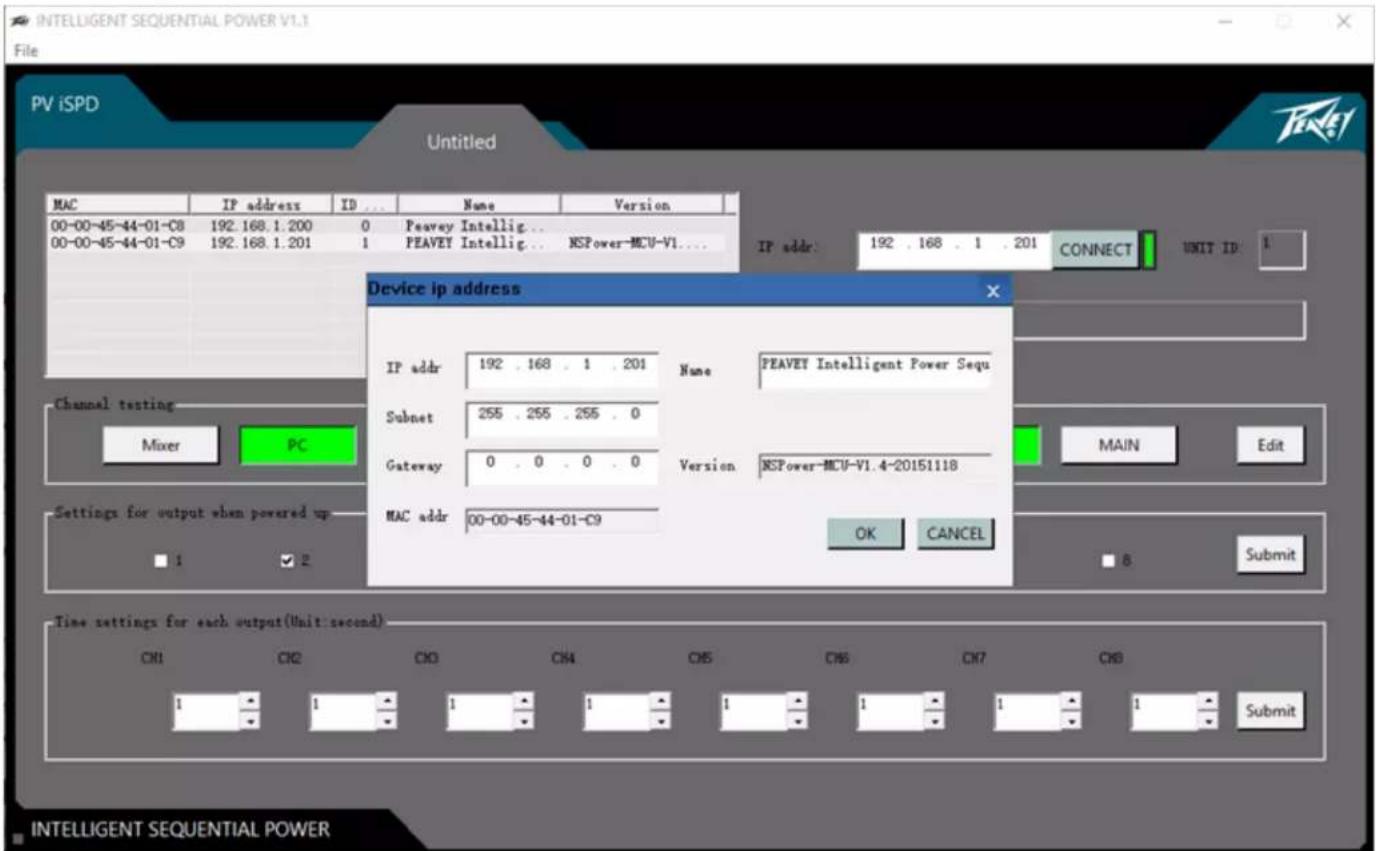
Task: Uncheck output checkbox 2
Action: [288, 562]
